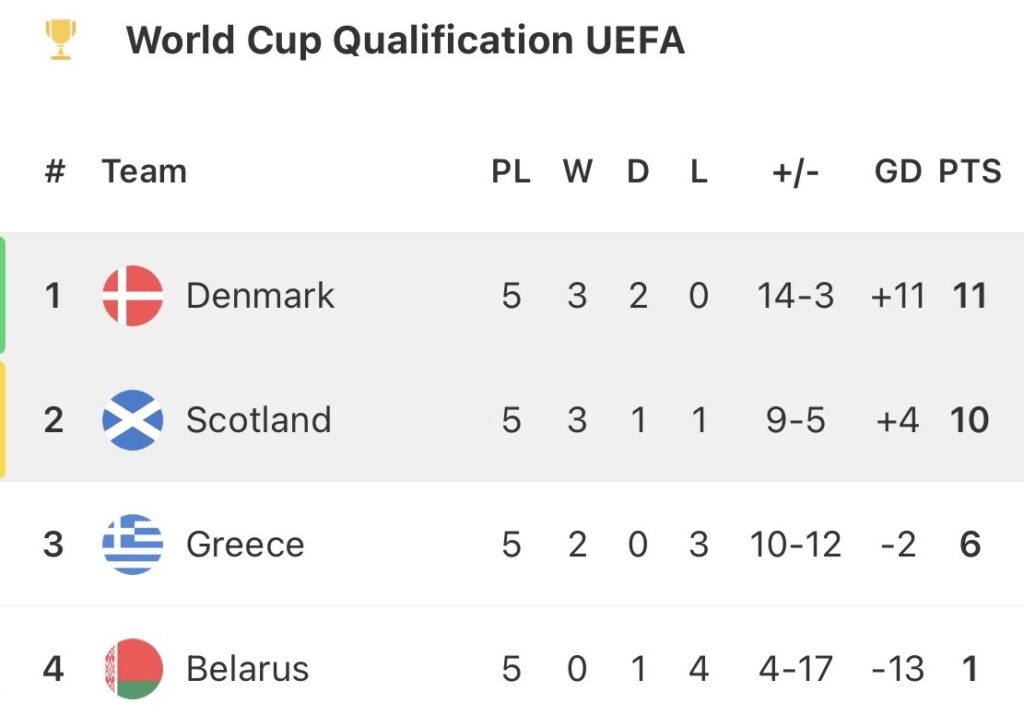Sort table by GD column header
Viewport: 1024px width, 727px height.
click(x=897, y=172)
